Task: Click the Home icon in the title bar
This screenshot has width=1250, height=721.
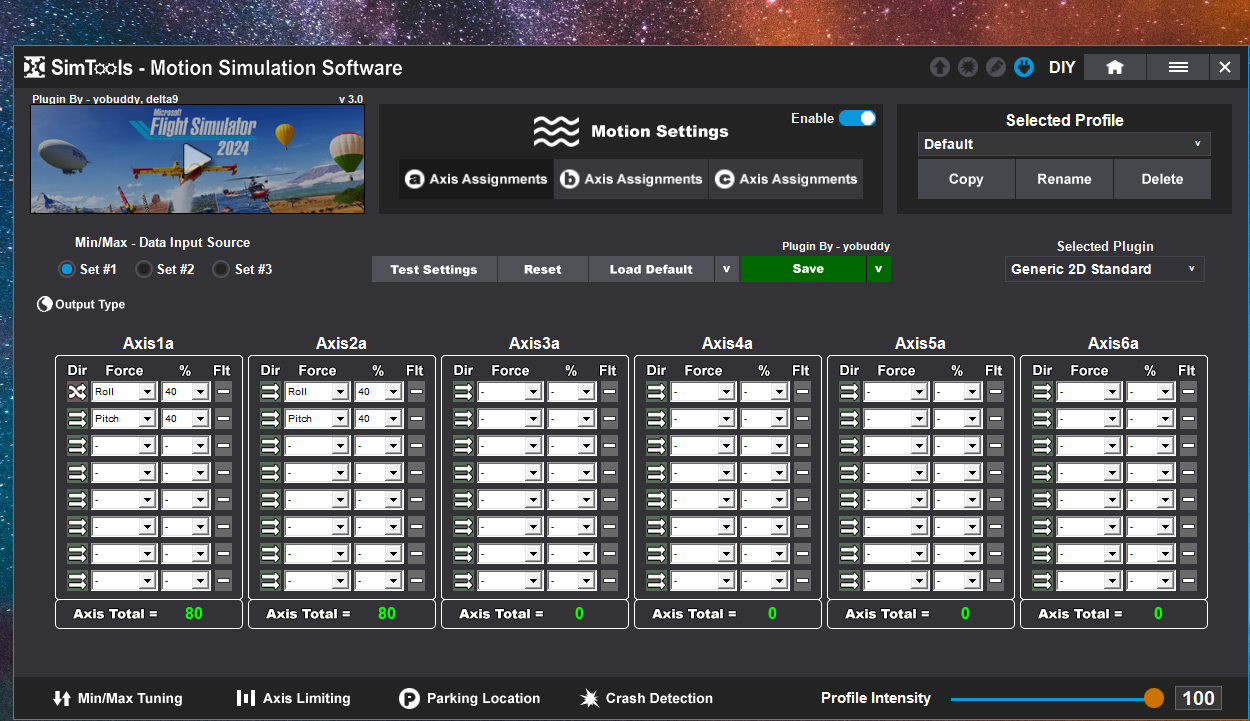Action: pyautogui.click(x=1114, y=66)
